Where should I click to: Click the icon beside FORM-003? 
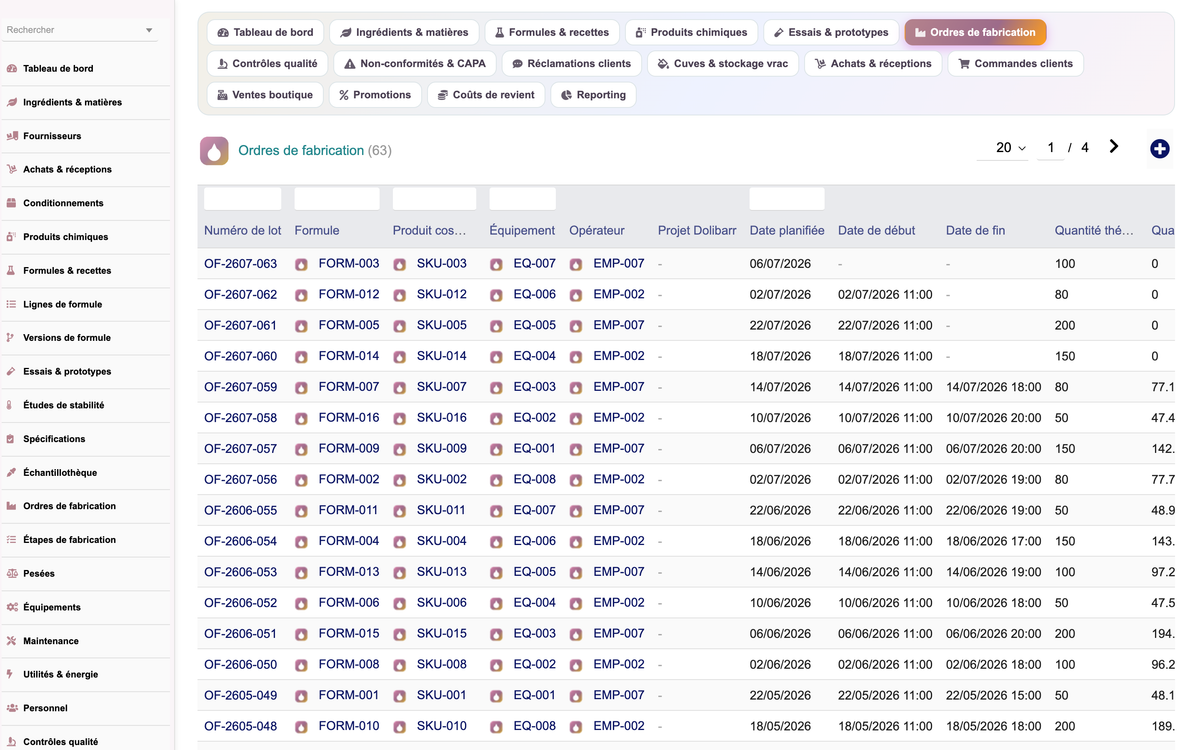pos(301,265)
